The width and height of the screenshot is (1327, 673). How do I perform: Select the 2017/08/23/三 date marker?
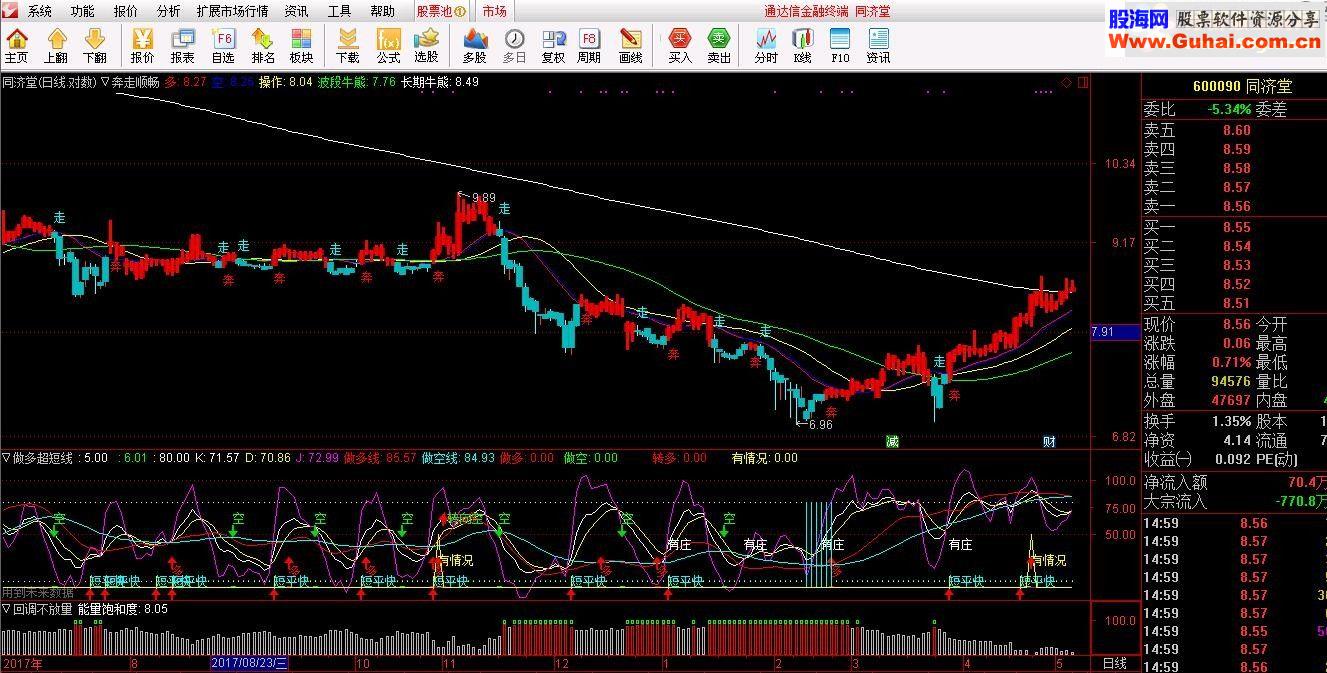click(x=249, y=664)
